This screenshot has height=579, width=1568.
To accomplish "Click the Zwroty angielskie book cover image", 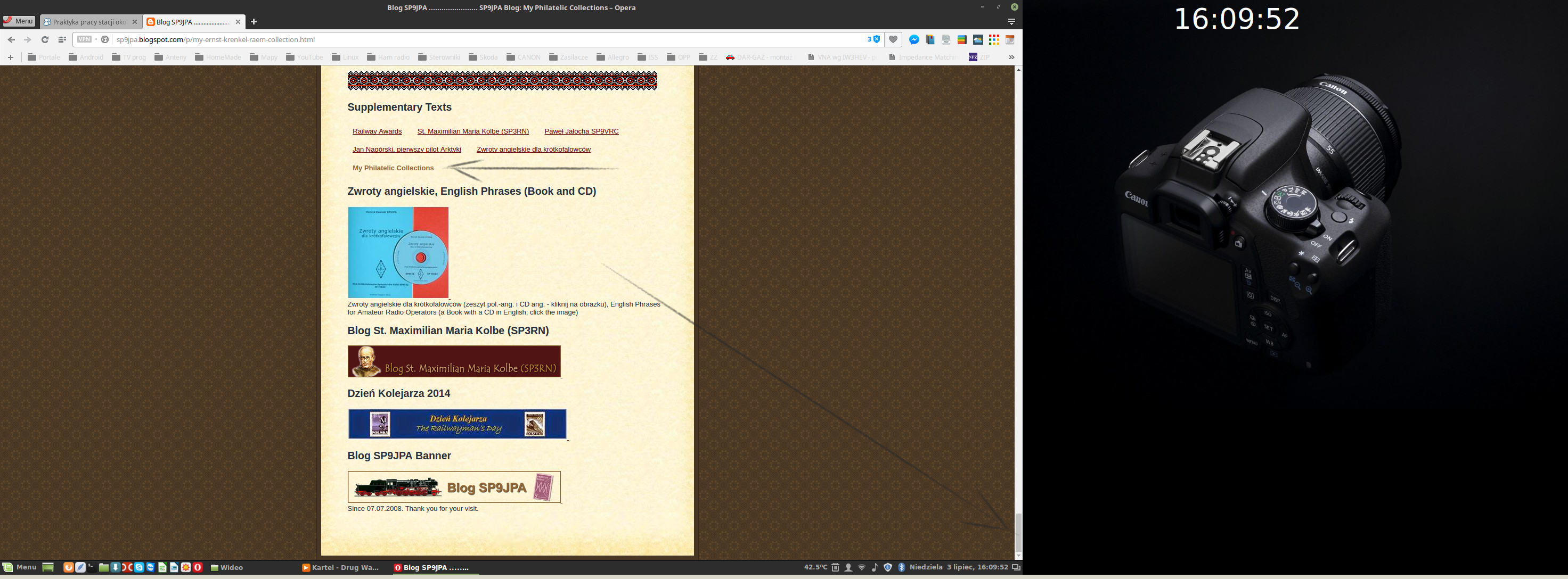I will [x=398, y=252].
